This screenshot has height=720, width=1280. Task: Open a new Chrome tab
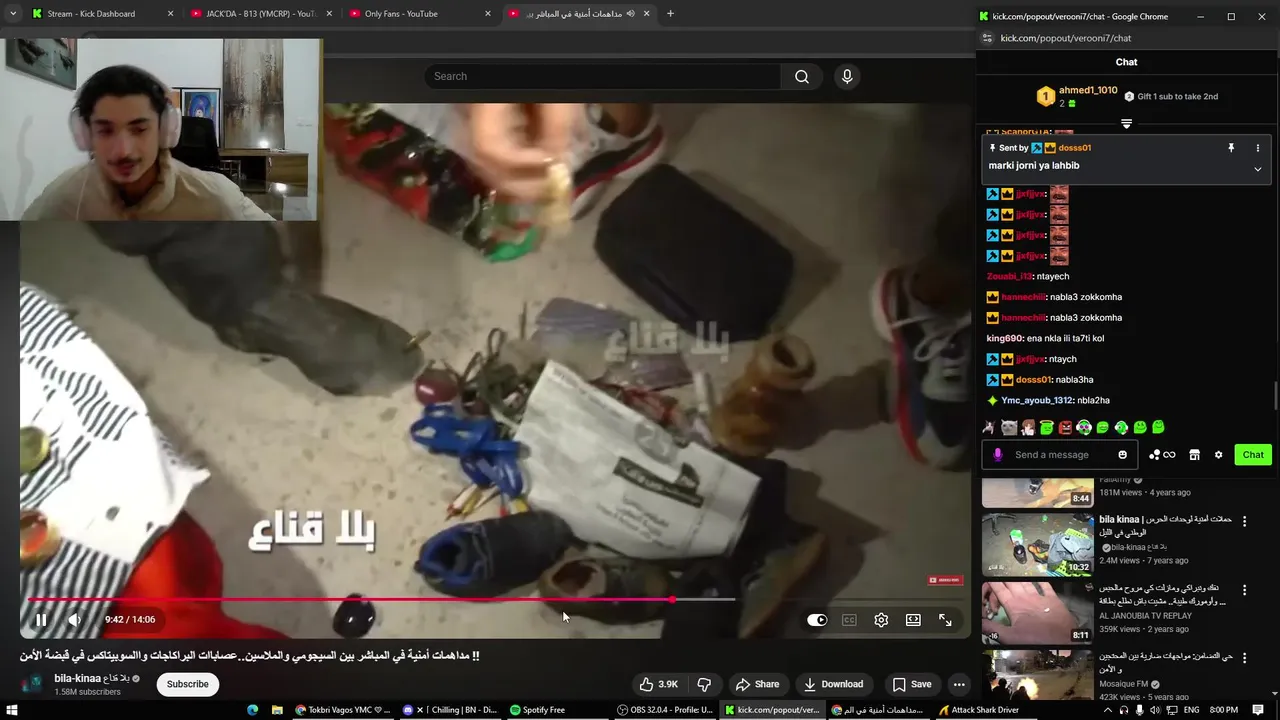tap(670, 14)
